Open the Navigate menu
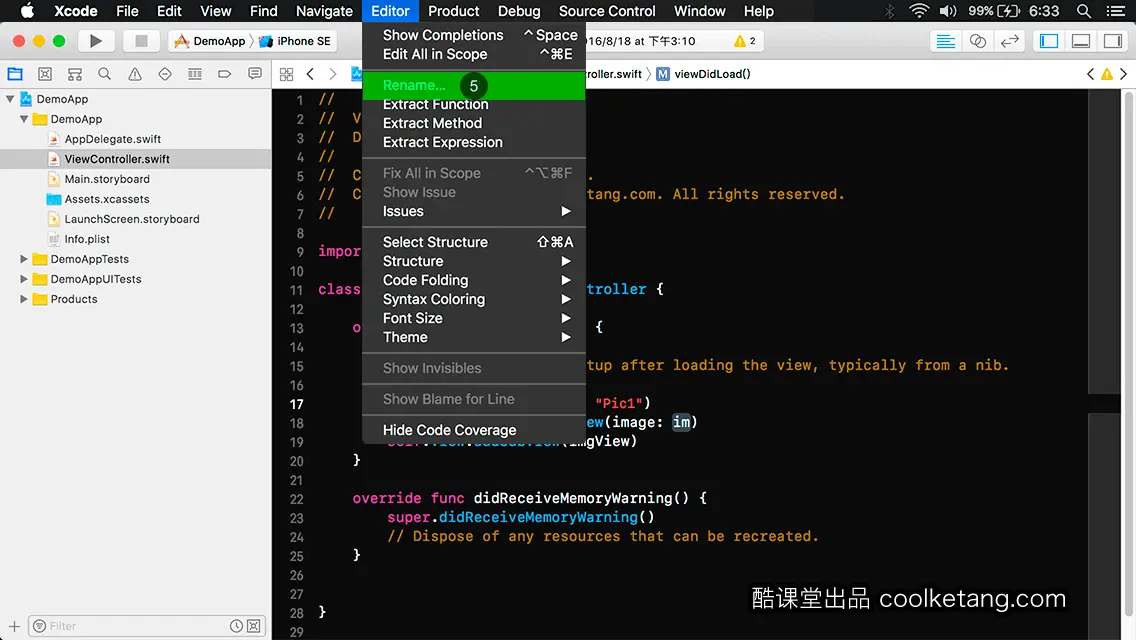 [324, 11]
